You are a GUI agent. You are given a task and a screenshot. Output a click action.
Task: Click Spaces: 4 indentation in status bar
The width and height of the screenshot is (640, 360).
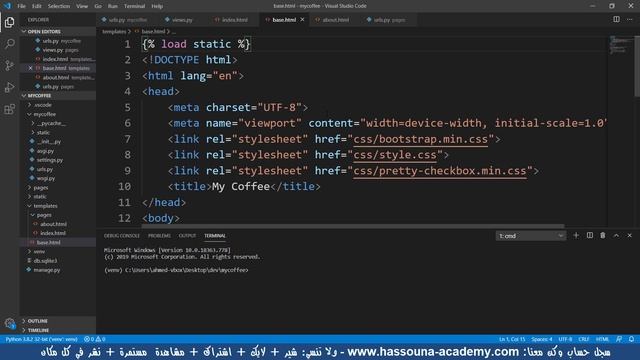tap(542, 339)
